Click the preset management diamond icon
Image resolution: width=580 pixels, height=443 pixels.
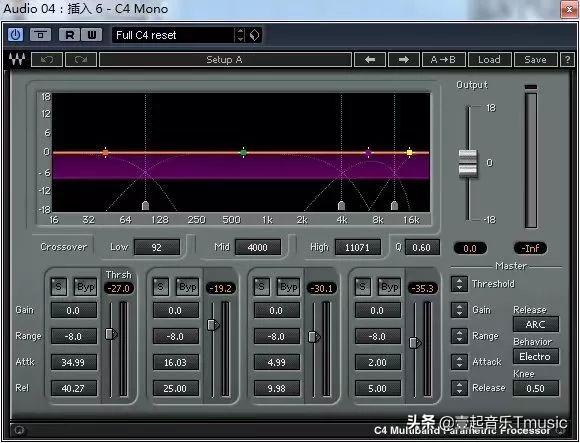255,35
